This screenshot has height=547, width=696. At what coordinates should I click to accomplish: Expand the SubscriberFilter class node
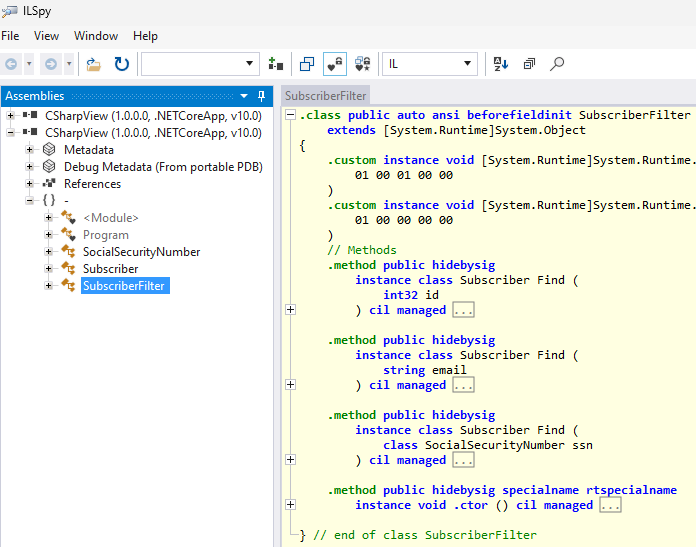[x=49, y=285]
